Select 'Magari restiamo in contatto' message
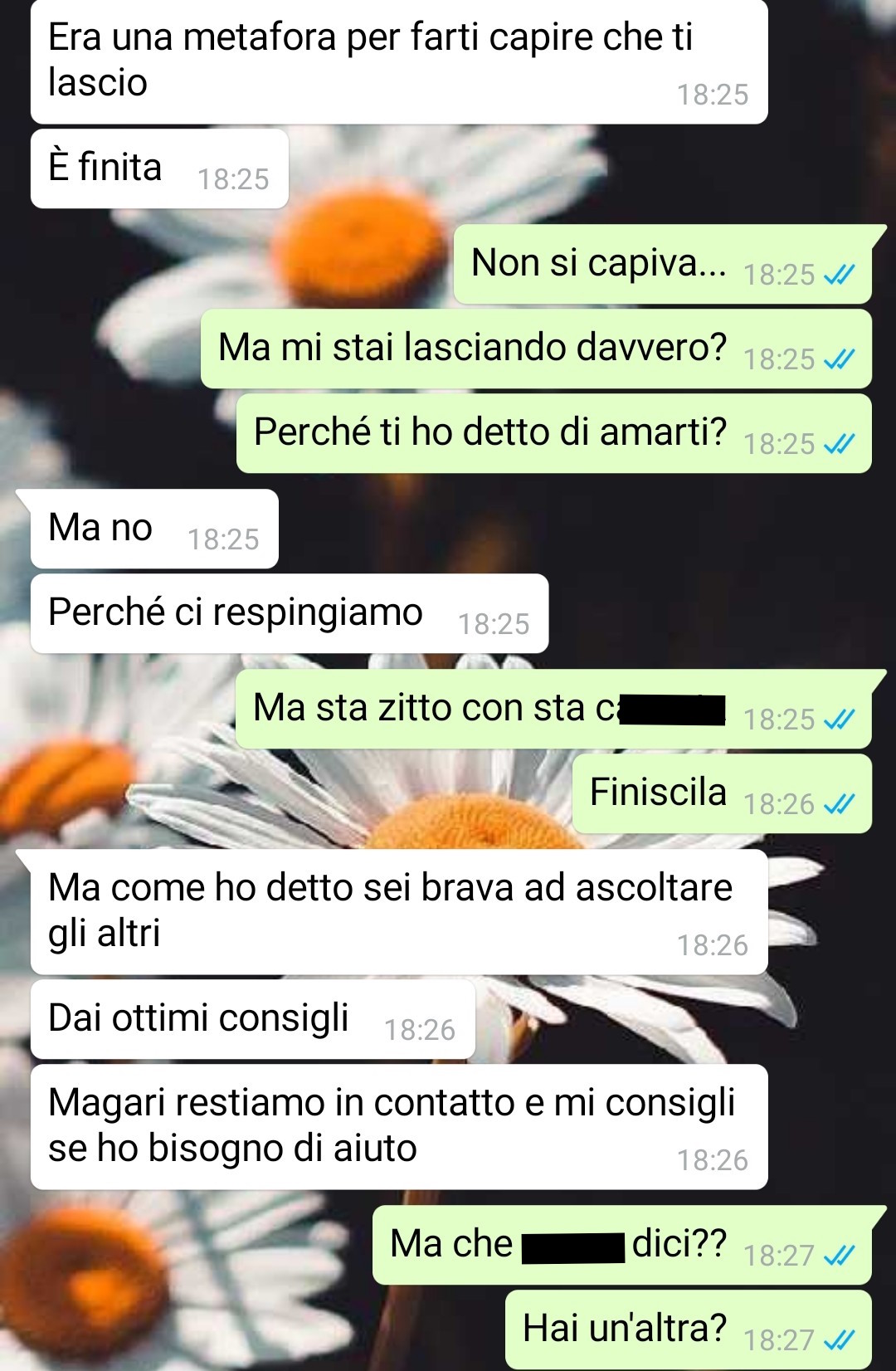Screen dimensions: 896x1371 pos(399,1126)
